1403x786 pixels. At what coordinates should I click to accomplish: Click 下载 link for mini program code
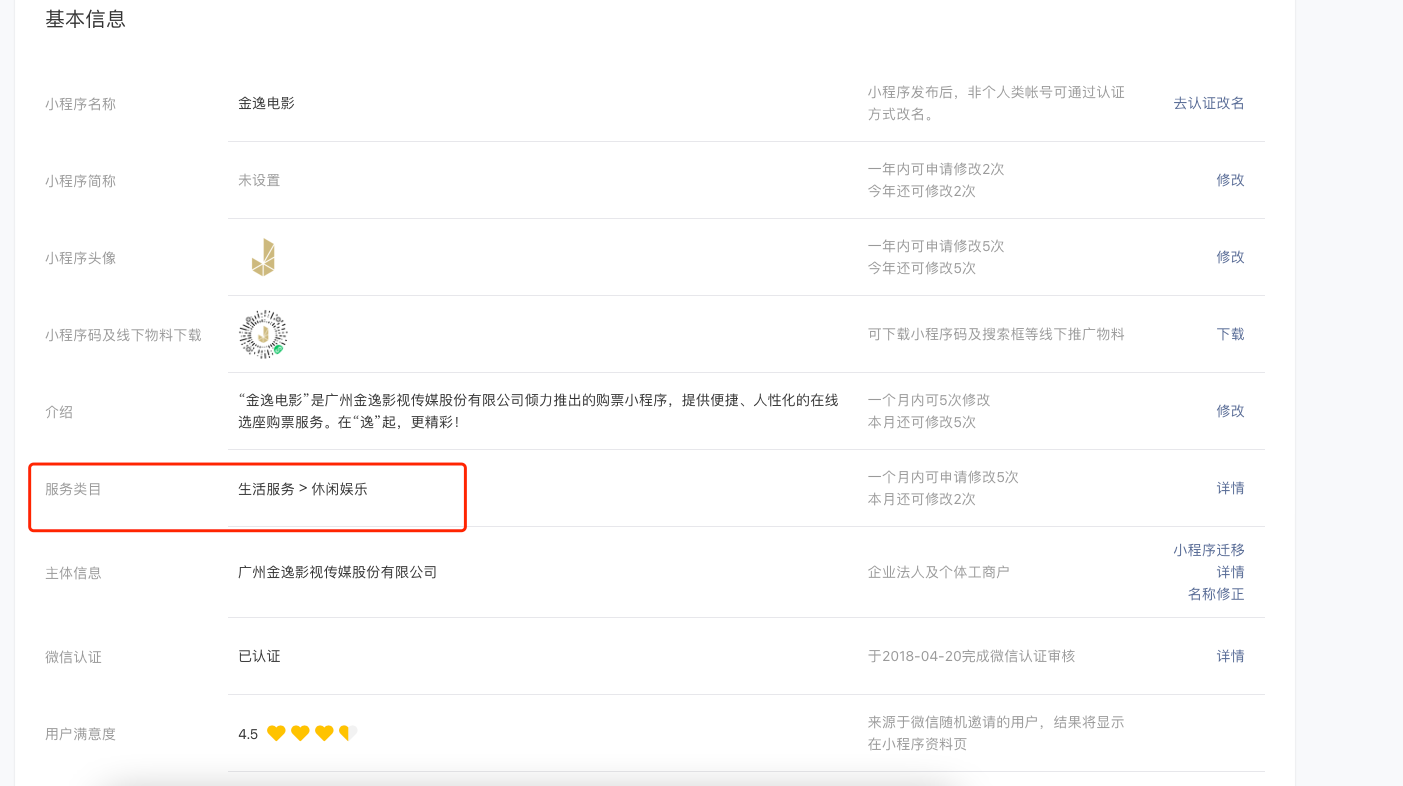click(1230, 334)
